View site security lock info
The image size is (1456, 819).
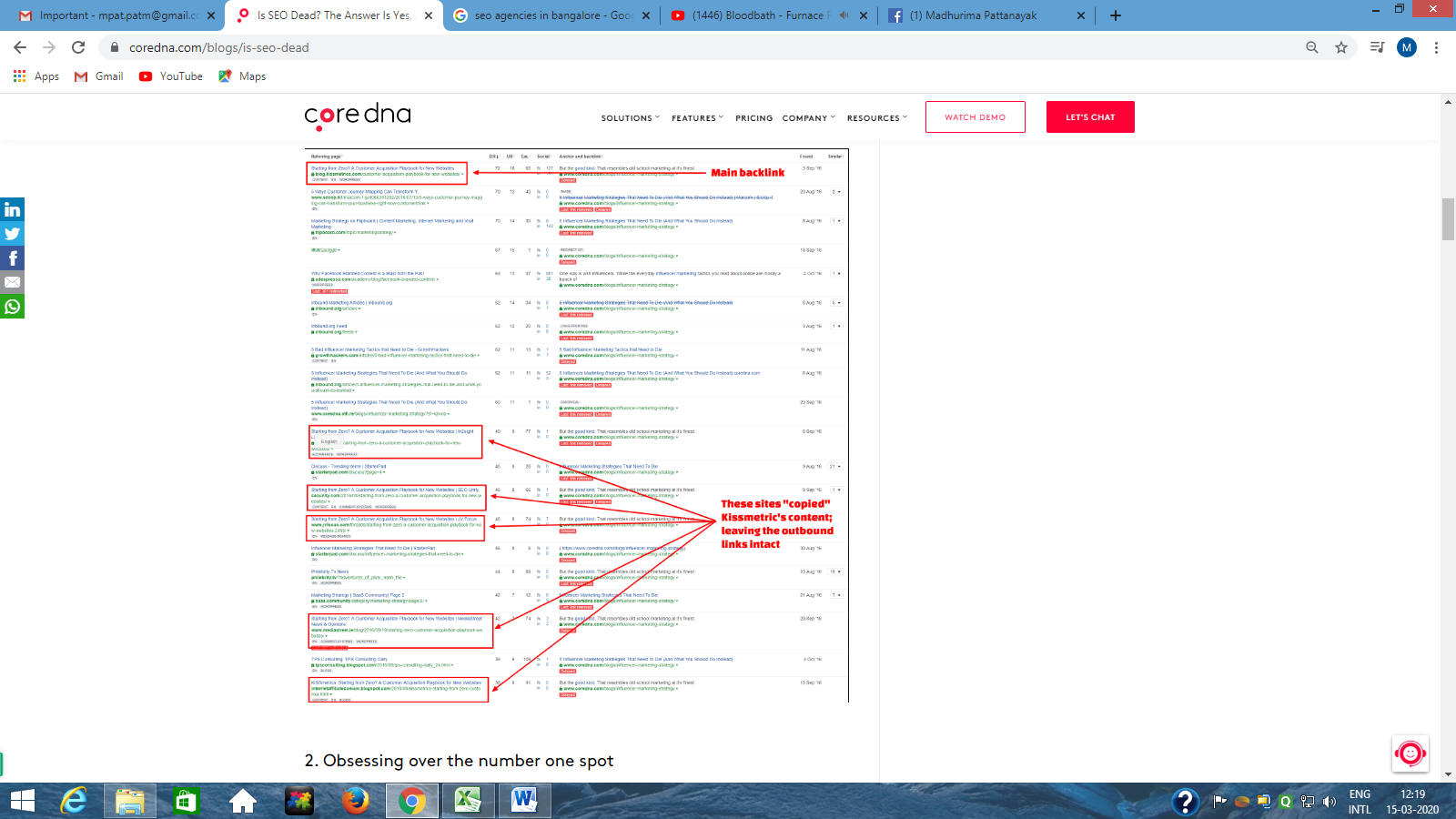point(114,47)
